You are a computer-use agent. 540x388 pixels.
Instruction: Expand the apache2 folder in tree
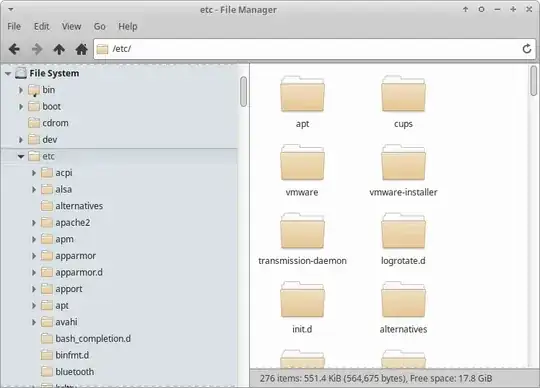pyautogui.click(x=34, y=223)
